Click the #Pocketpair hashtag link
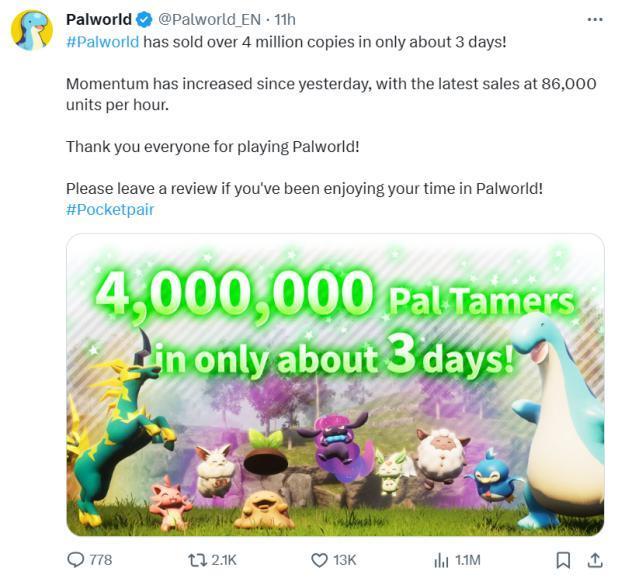This screenshot has height=579, width=618. pos(110,209)
